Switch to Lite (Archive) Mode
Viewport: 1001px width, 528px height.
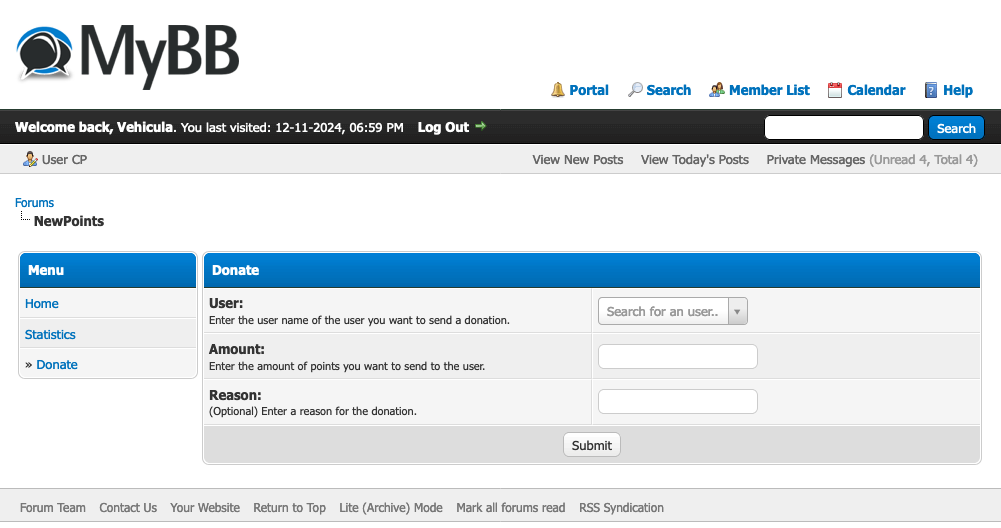pyautogui.click(x=391, y=508)
